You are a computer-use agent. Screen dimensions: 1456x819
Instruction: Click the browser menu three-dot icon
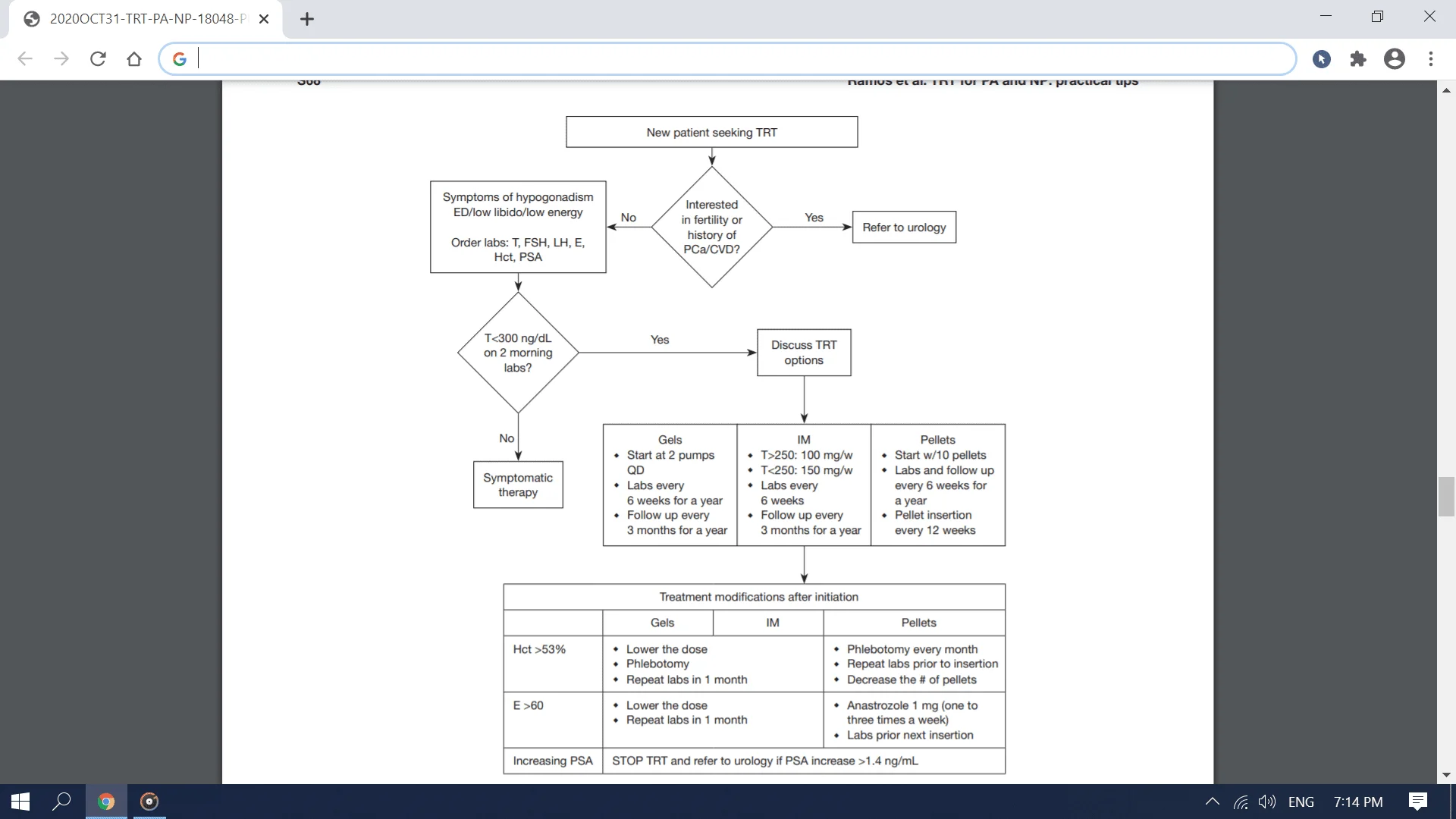coord(1431,58)
